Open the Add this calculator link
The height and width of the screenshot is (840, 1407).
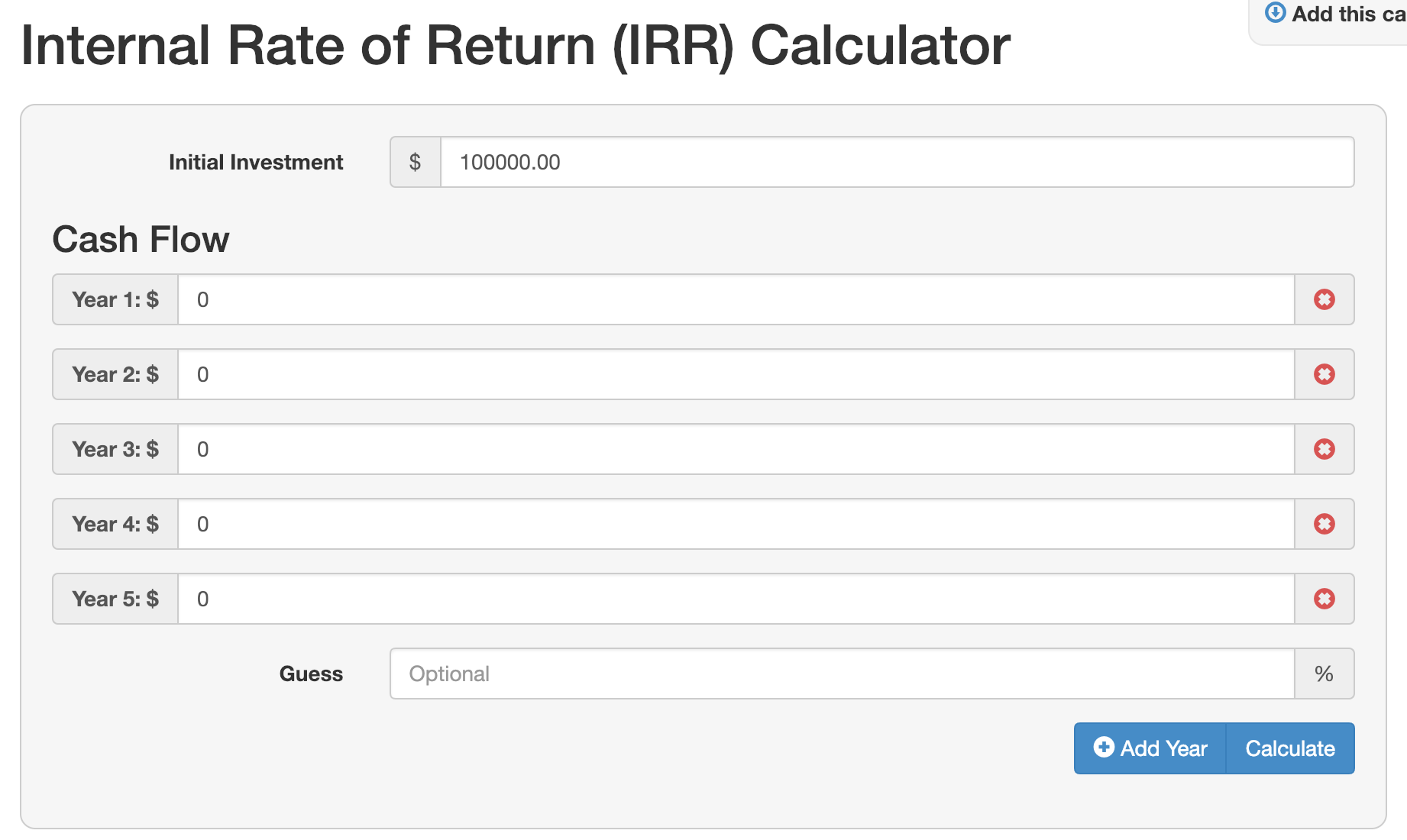[x=1347, y=14]
